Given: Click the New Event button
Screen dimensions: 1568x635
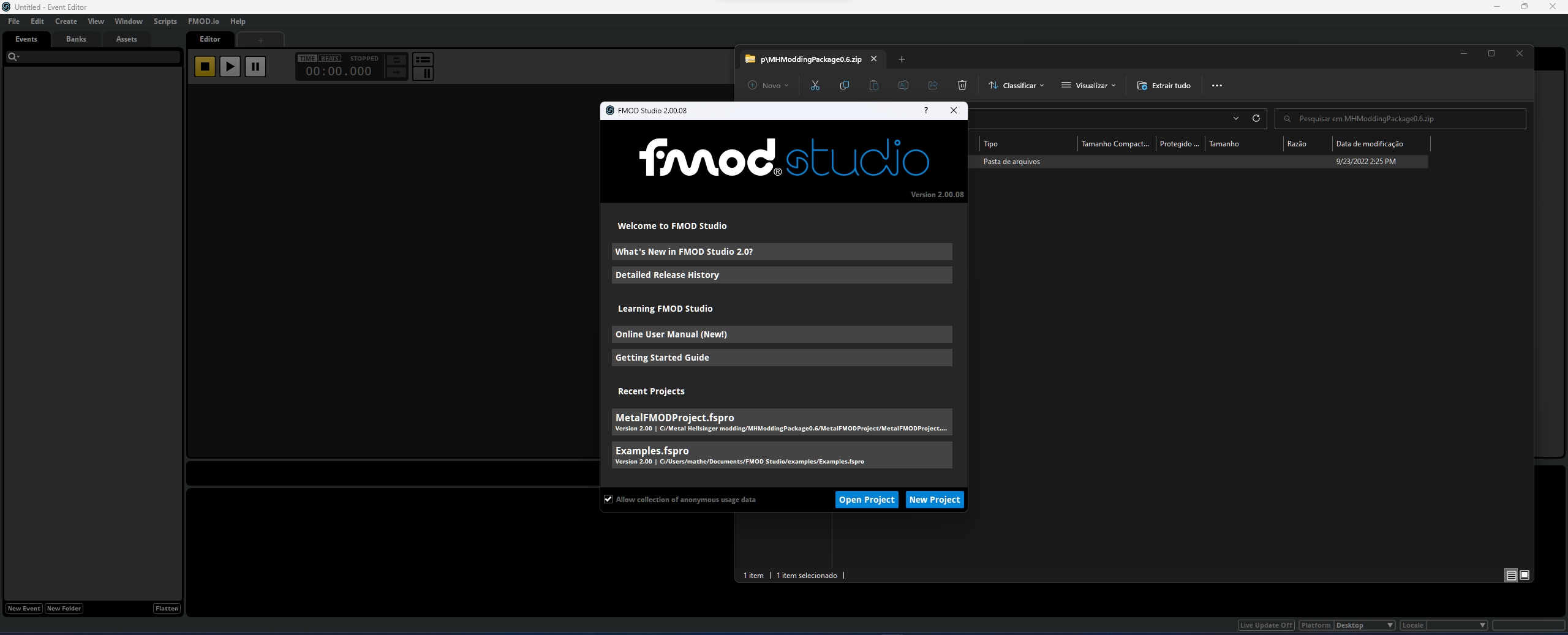Looking at the screenshot, I should point(24,609).
